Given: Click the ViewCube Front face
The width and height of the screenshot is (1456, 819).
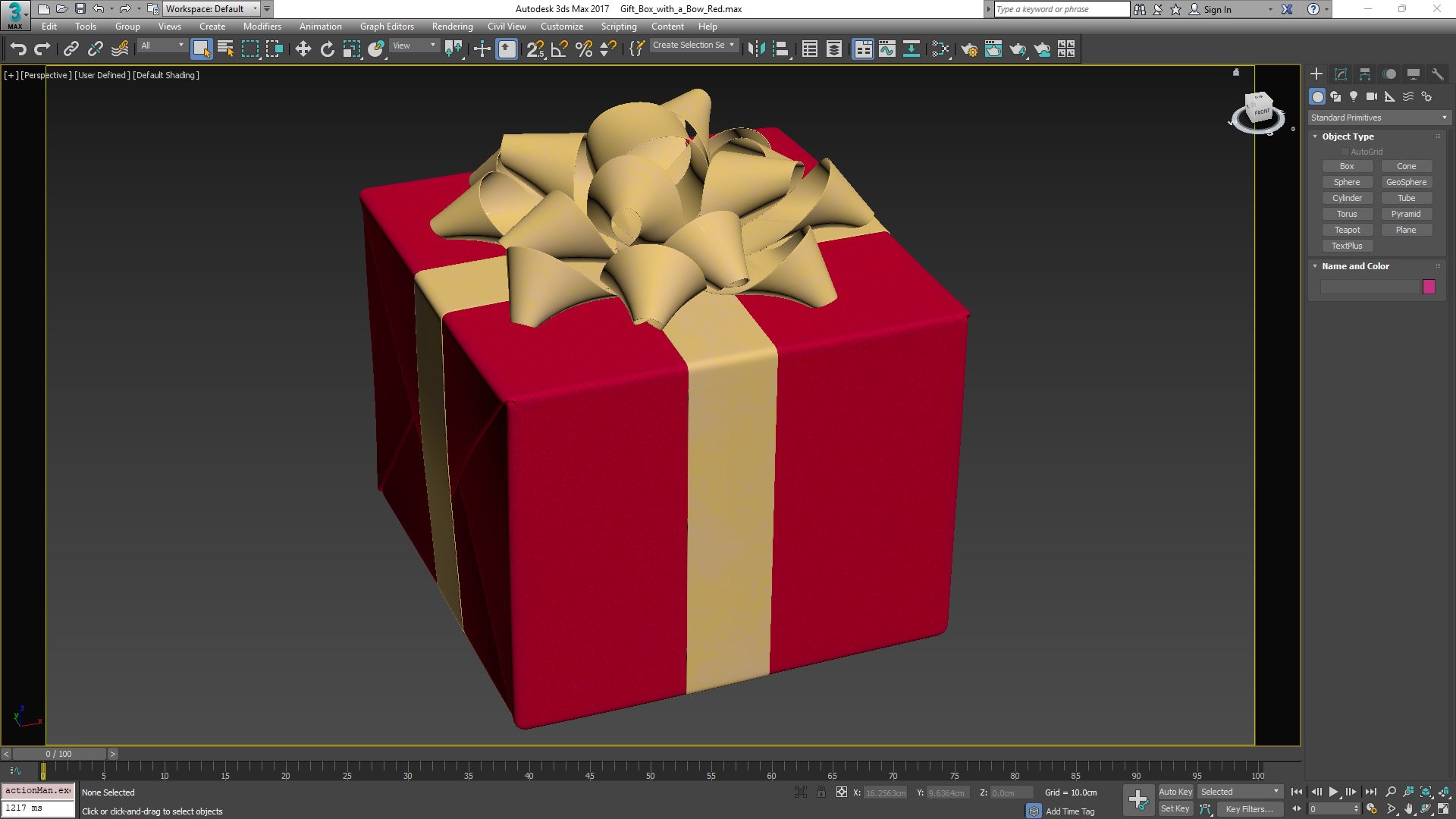Looking at the screenshot, I should point(1261,111).
